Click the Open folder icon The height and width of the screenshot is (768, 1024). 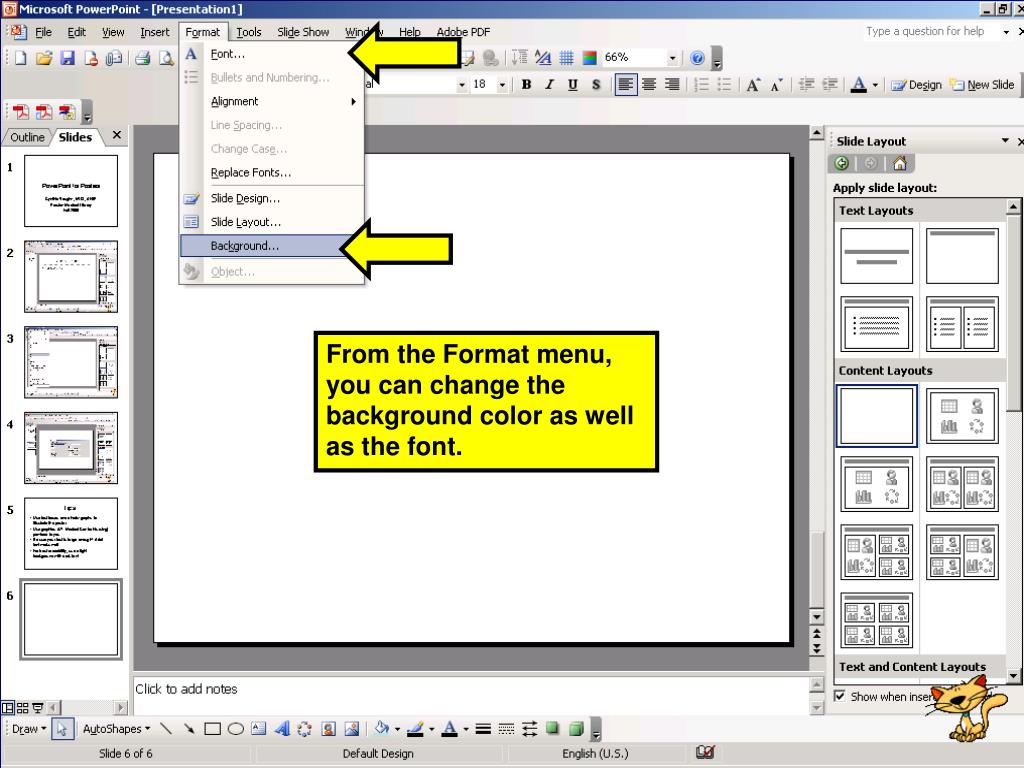pos(44,58)
